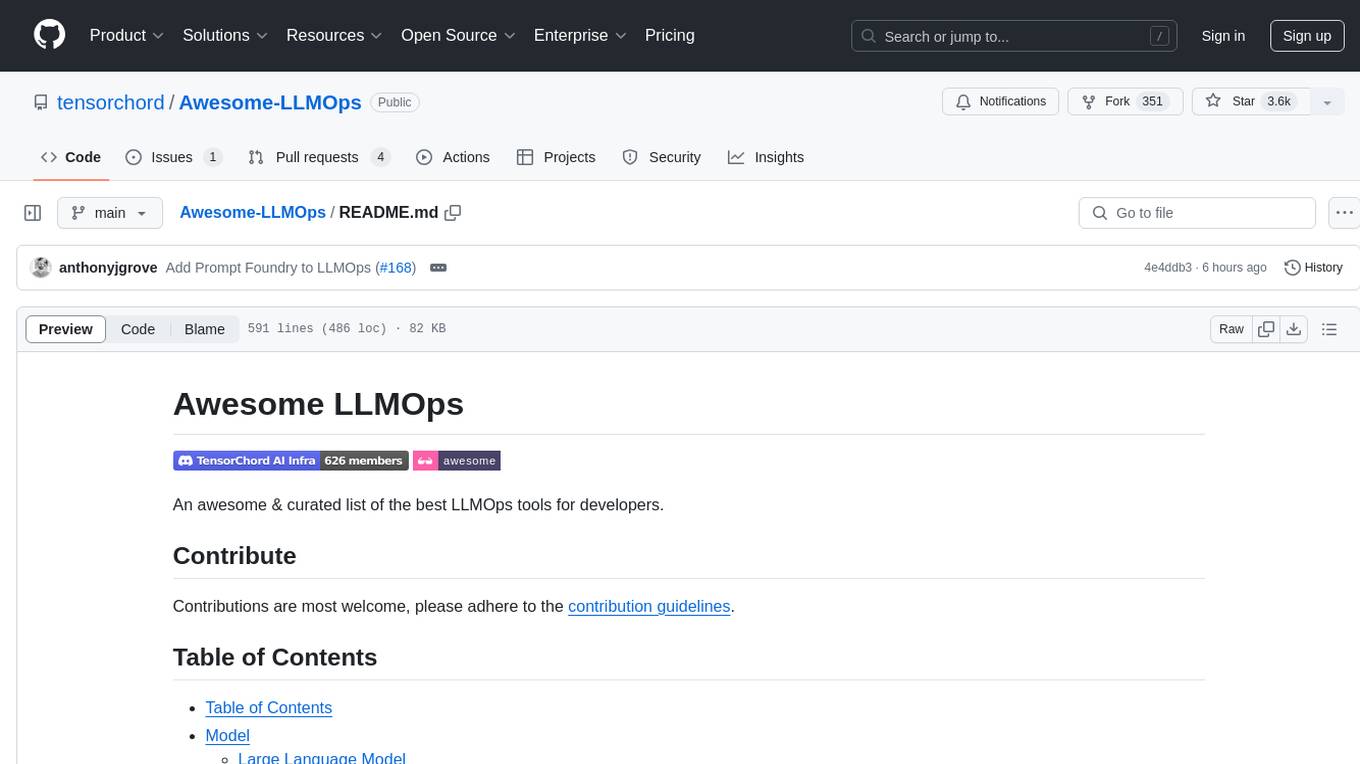This screenshot has width=1360, height=764.
Task: Open the Projects tab
Action: [556, 157]
